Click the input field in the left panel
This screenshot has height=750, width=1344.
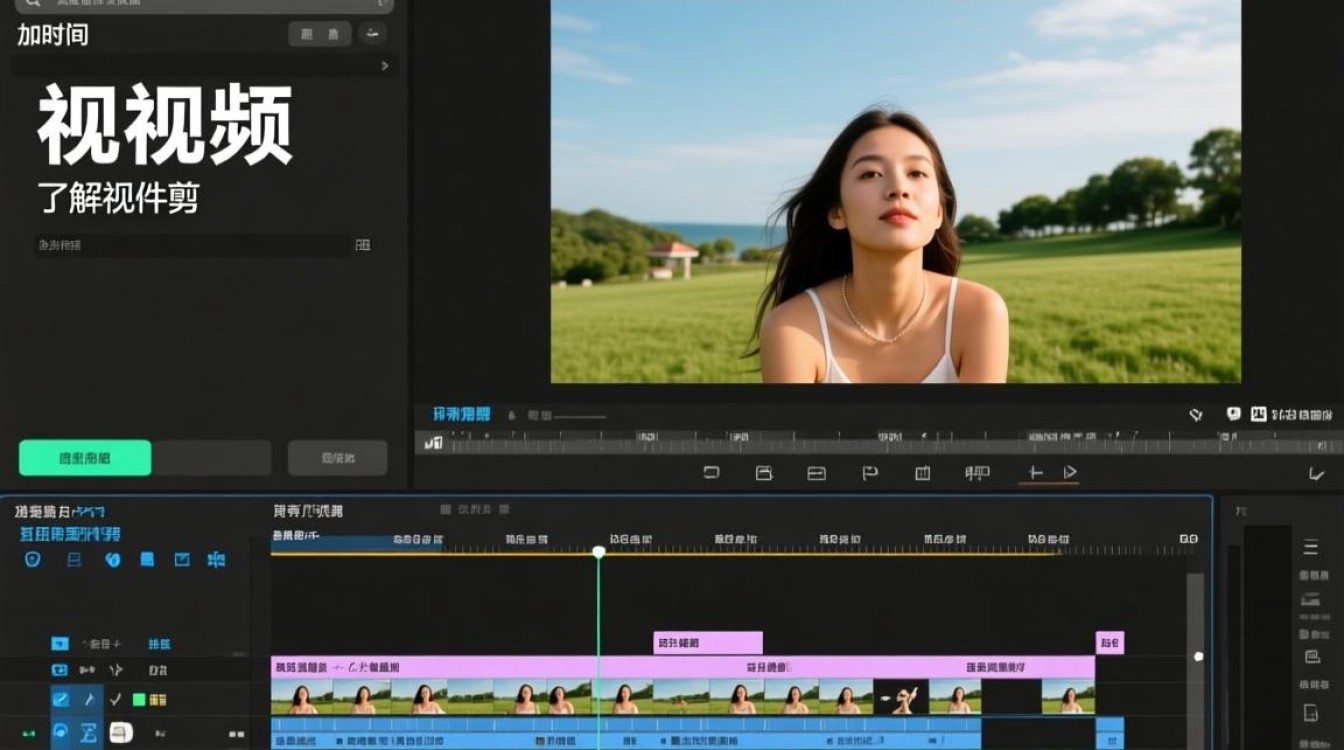pos(192,245)
